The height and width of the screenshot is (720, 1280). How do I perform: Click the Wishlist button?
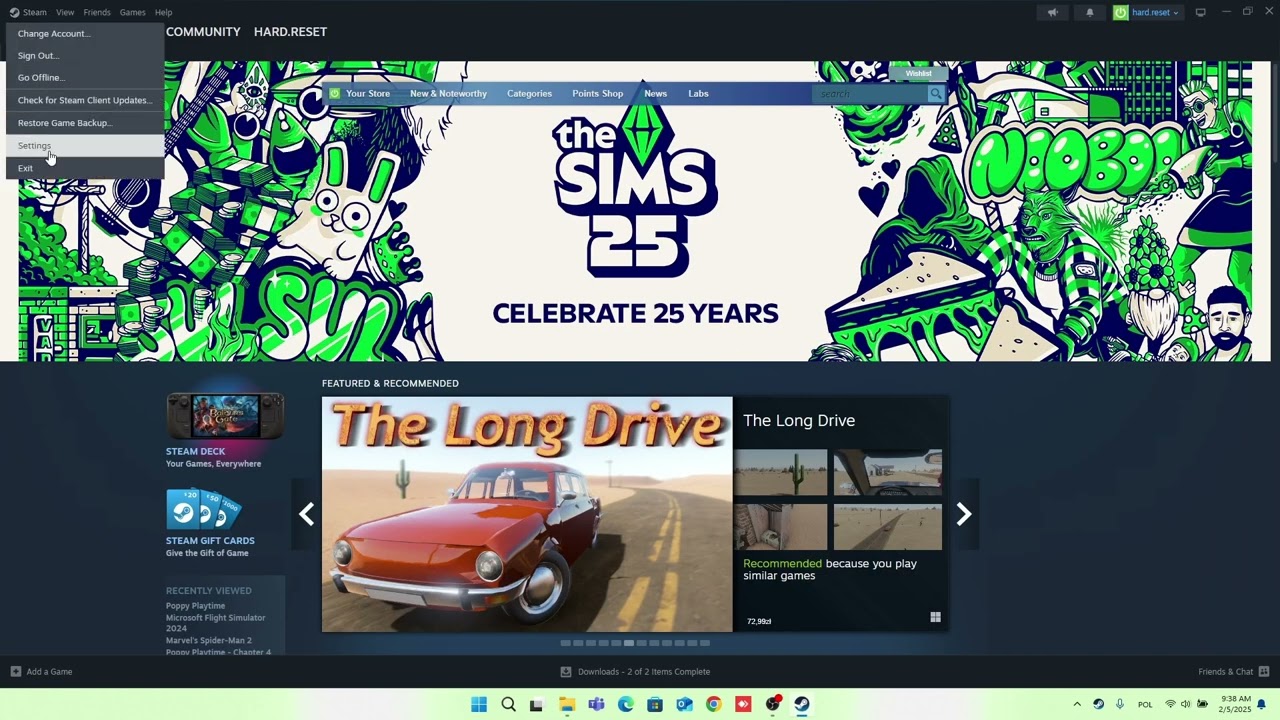point(918,73)
